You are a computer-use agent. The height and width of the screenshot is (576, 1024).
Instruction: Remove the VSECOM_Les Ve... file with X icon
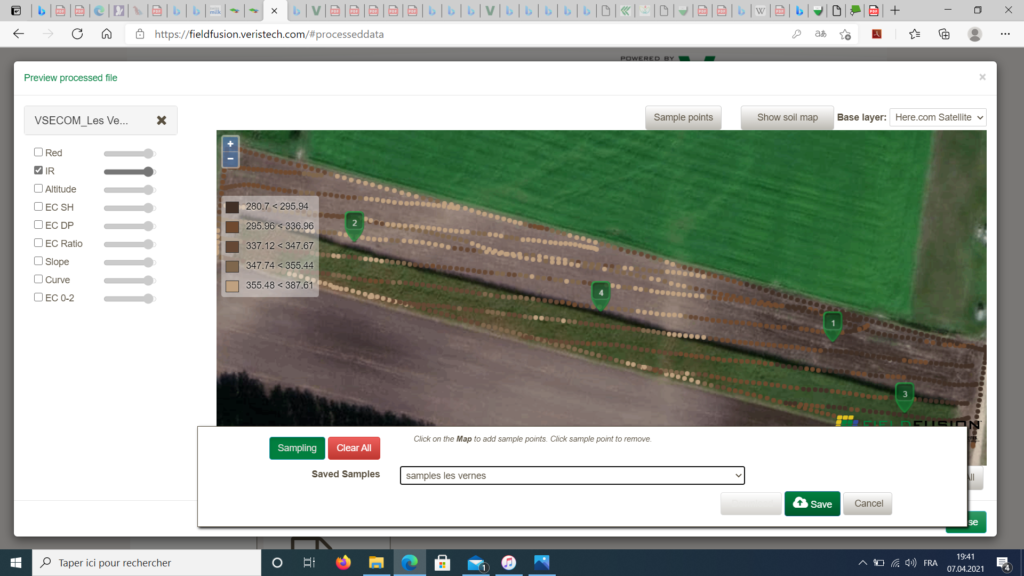point(161,120)
